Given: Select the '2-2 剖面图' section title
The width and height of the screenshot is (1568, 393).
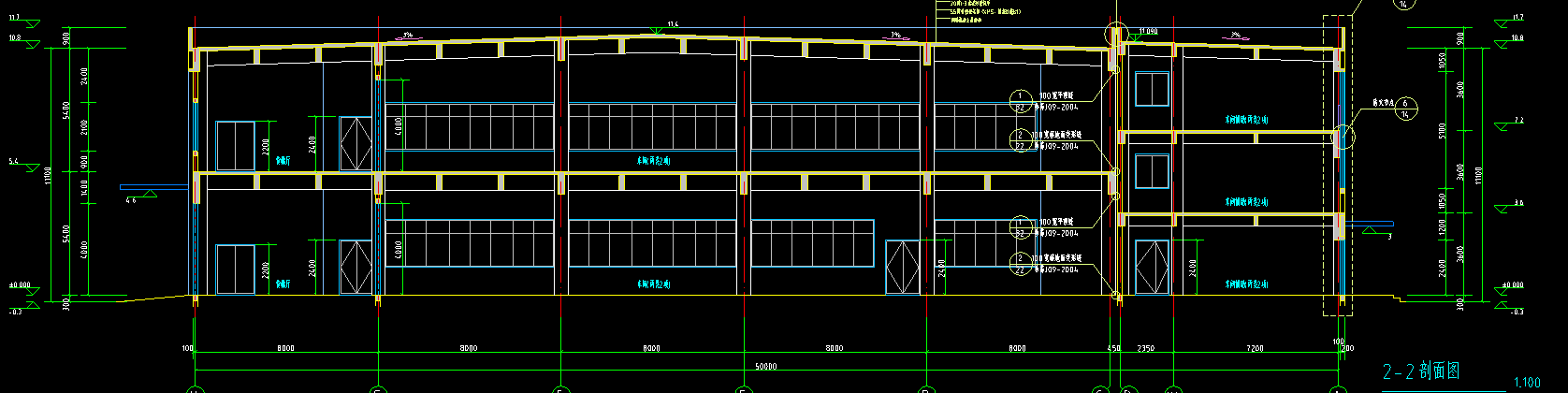Looking at the screenshot, I should 1420,372.
